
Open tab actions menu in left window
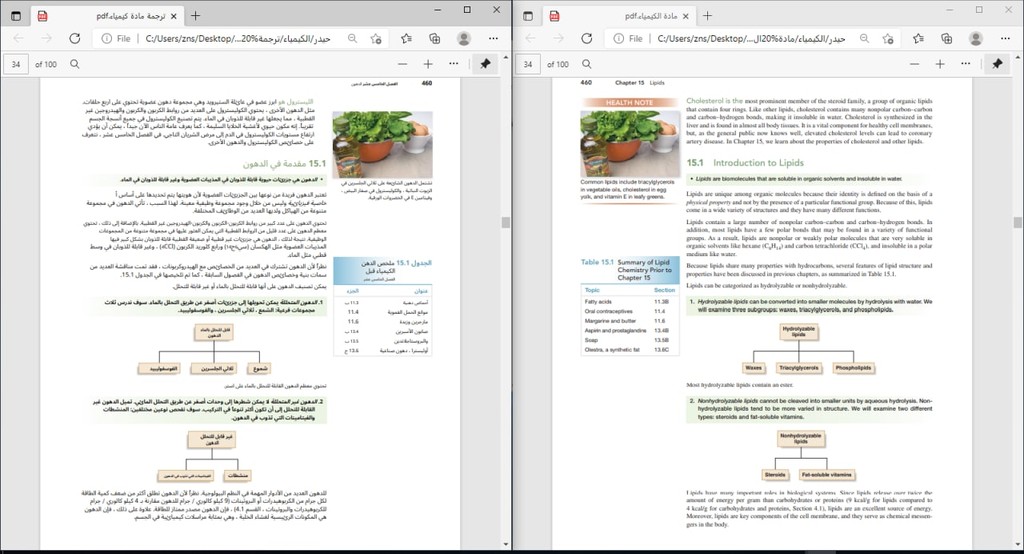pos(16,16)
